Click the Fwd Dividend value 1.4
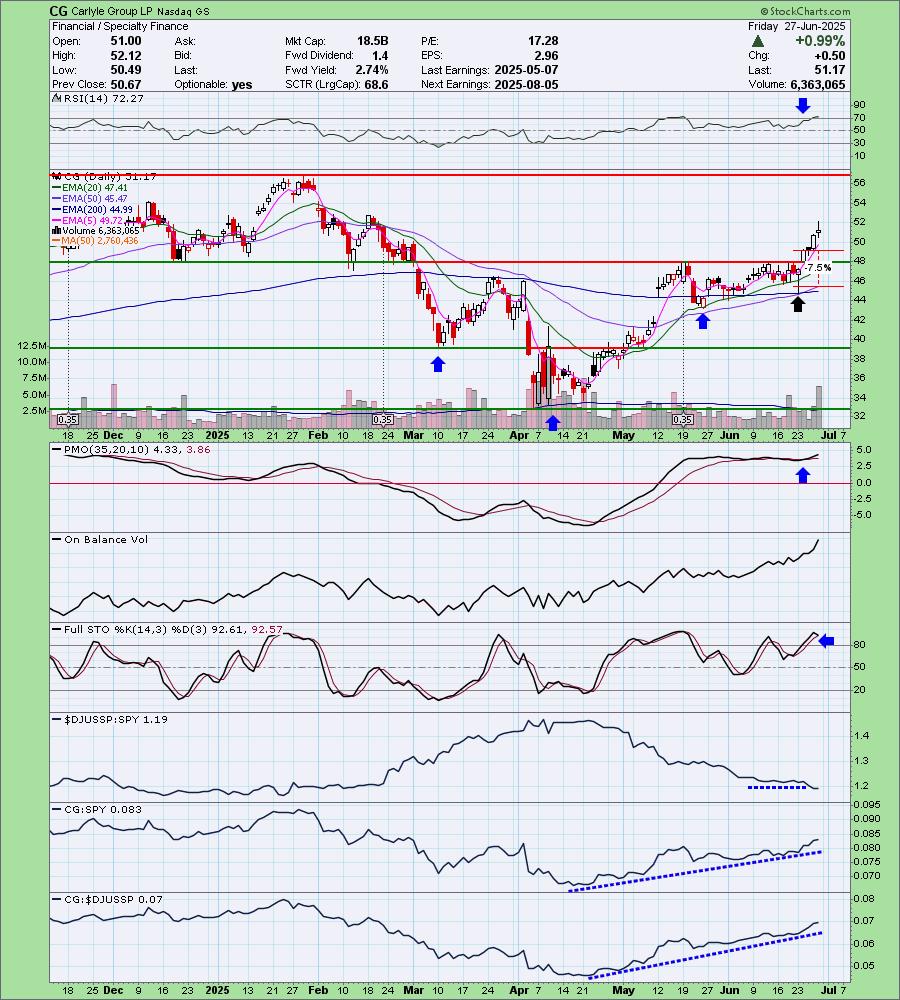This screenshot has height=1000, width=900. tap(380, 55)
